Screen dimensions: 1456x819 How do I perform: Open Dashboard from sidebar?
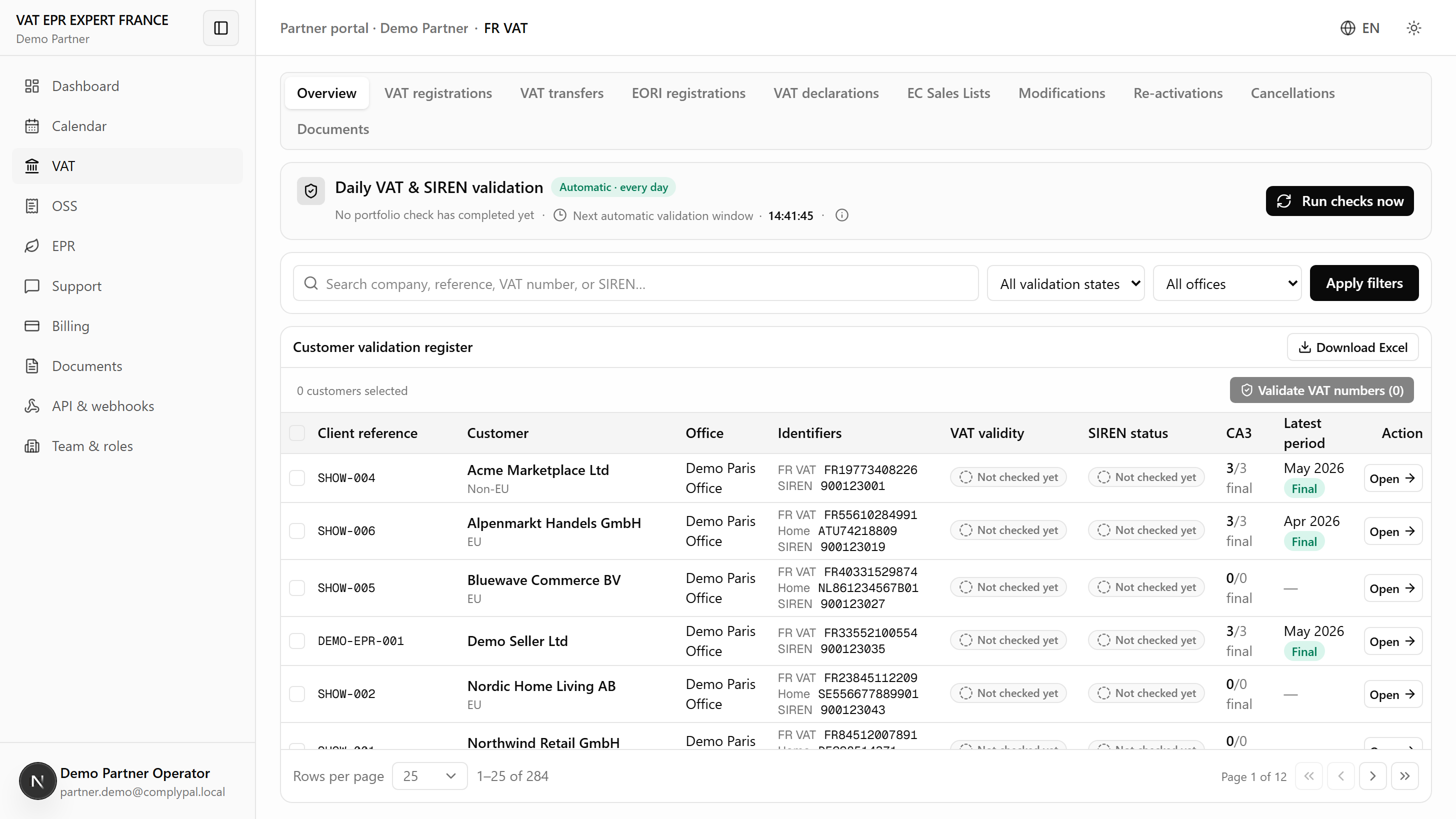coord(127,86)
